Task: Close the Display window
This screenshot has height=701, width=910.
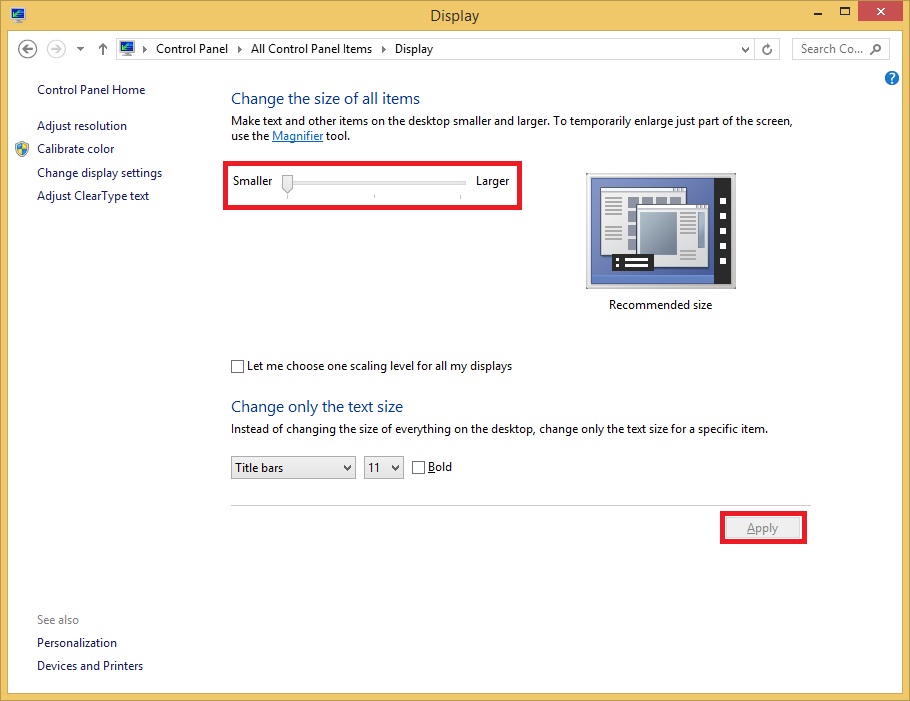Action: click(x=880, y=12)
